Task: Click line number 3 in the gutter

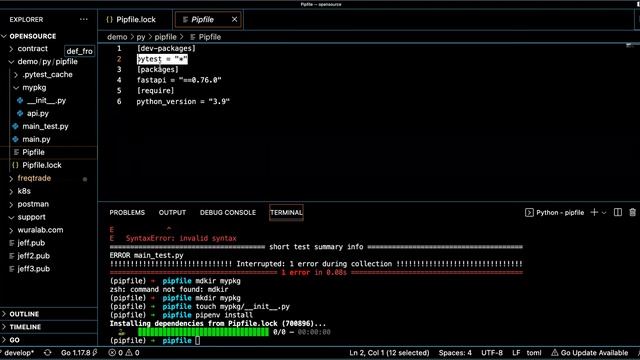Action: pyautogui.click(x=119, y=69)
